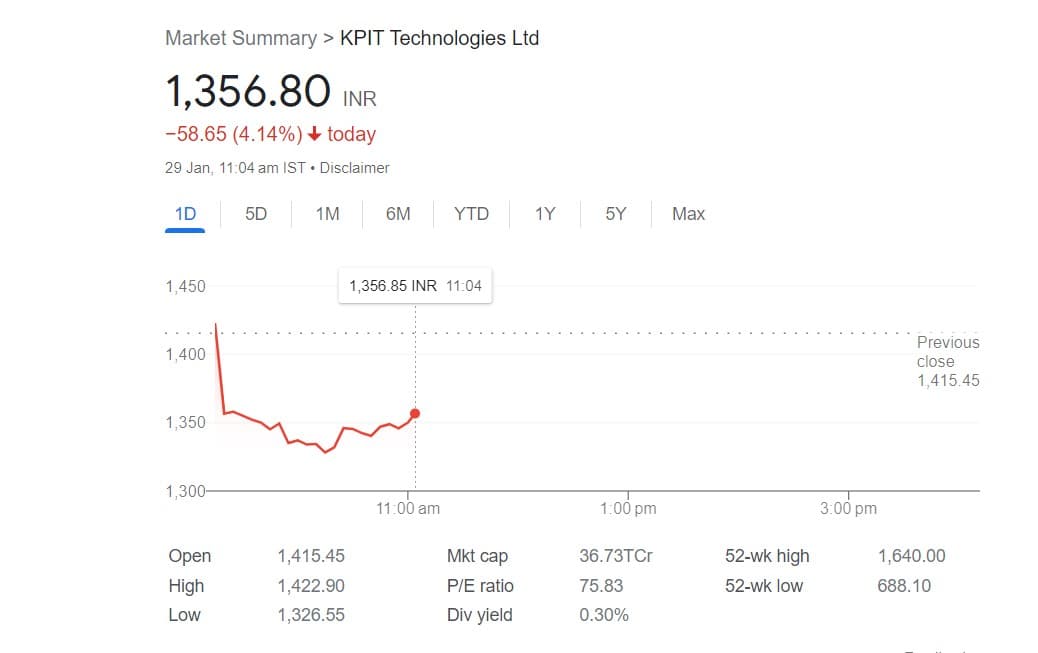
Task: Open the 1M chart range
Action: tap(327, 214)
